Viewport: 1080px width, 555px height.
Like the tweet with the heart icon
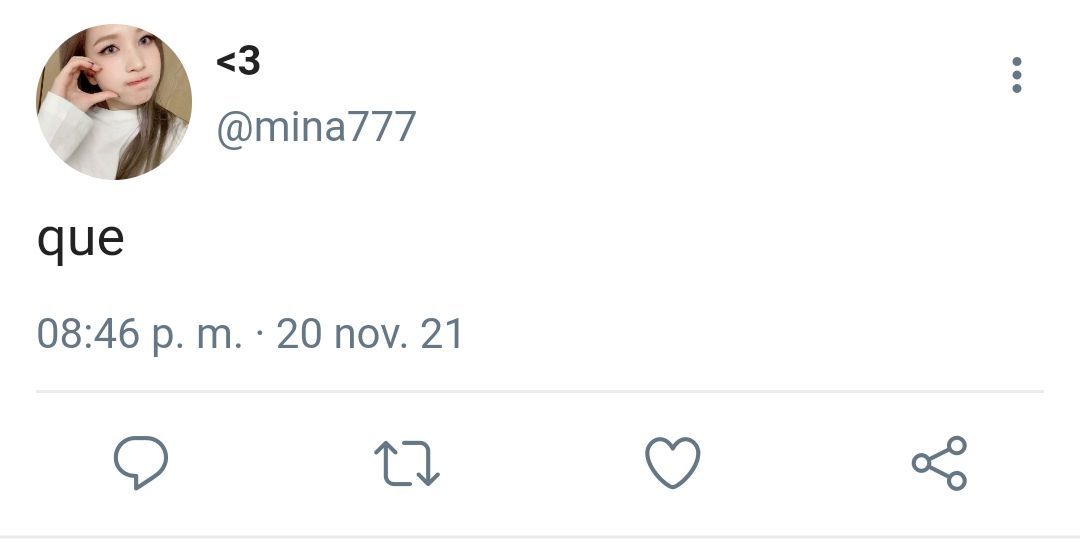click(x=672, y=463)
